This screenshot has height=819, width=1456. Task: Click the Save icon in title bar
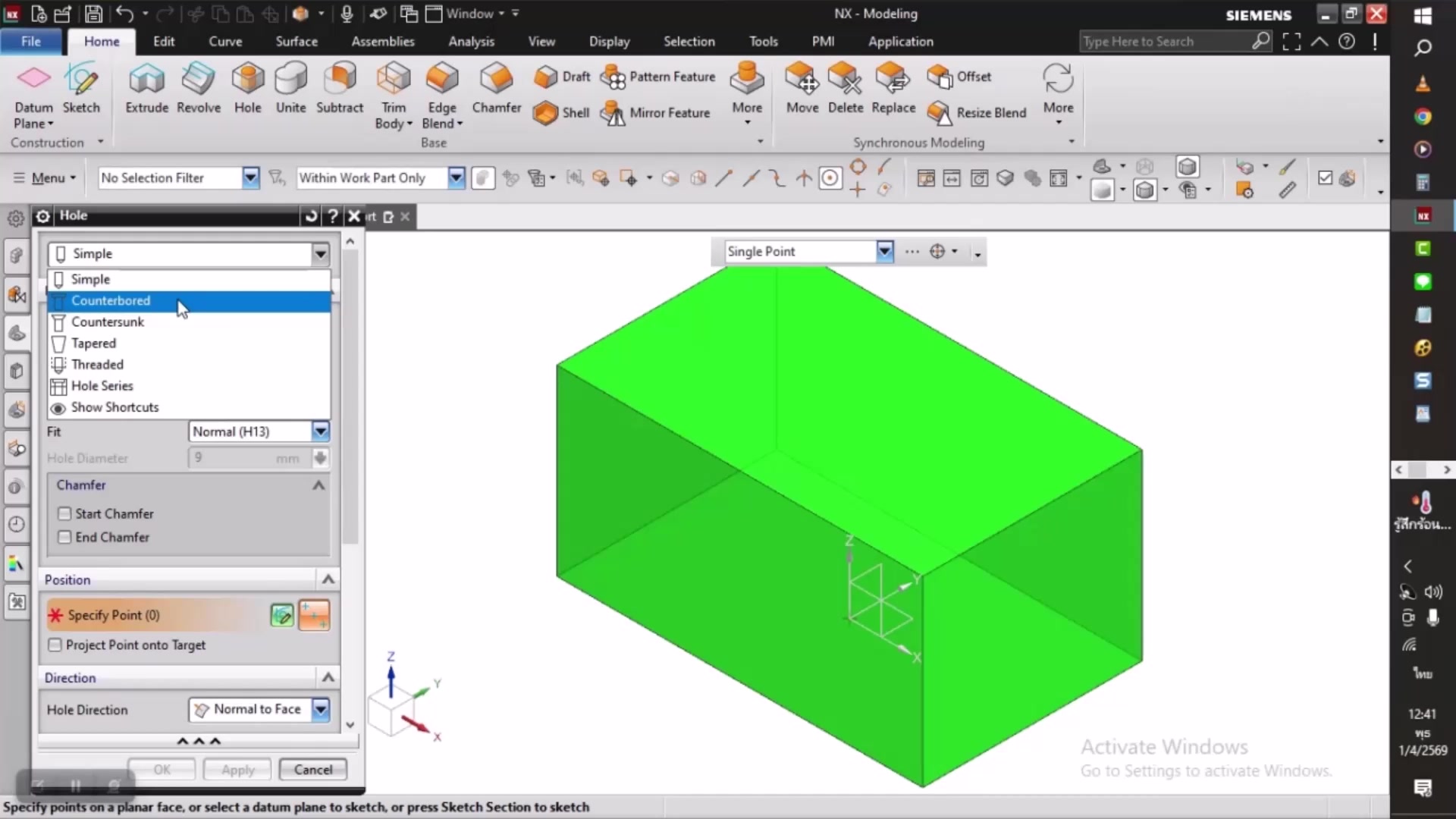coord(93,14)
